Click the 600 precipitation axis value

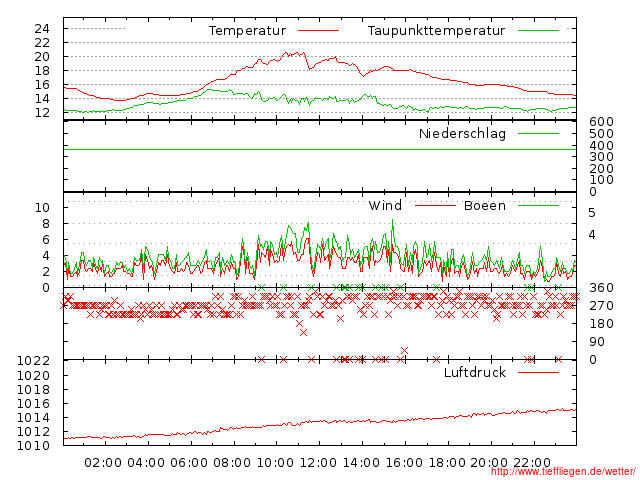601,122
